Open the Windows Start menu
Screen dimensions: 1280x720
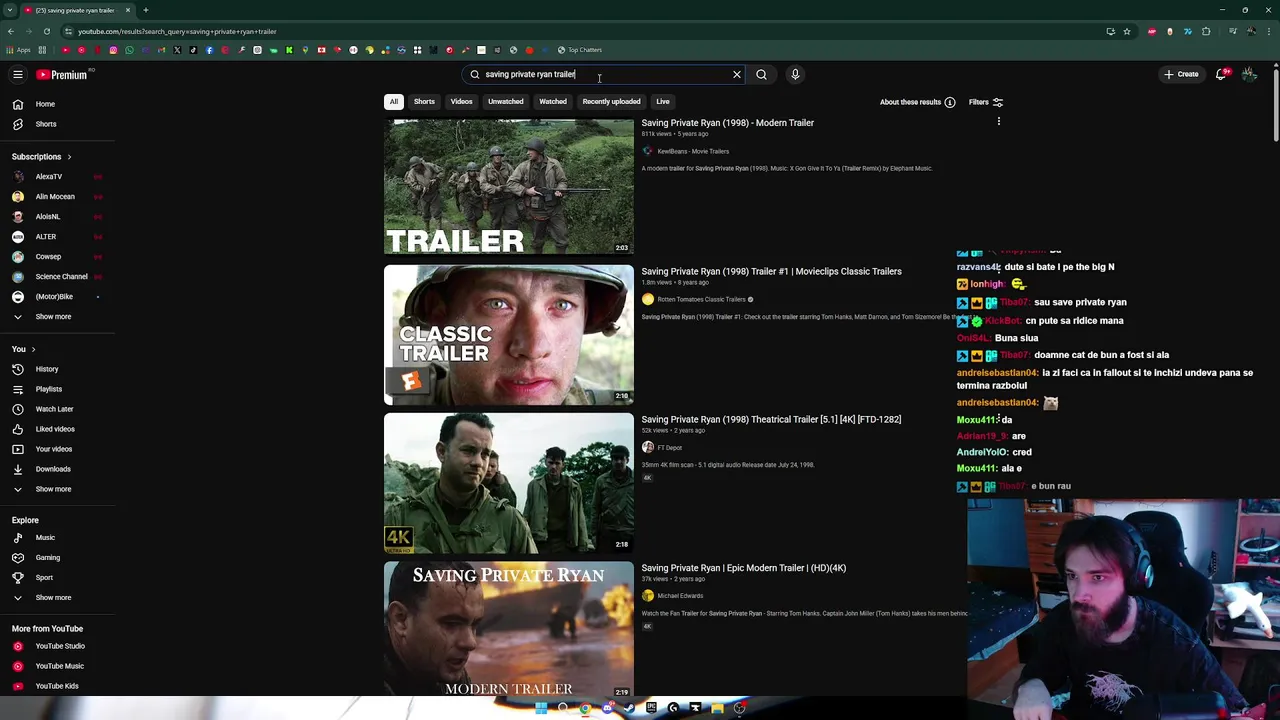click(x=541, y=708)
